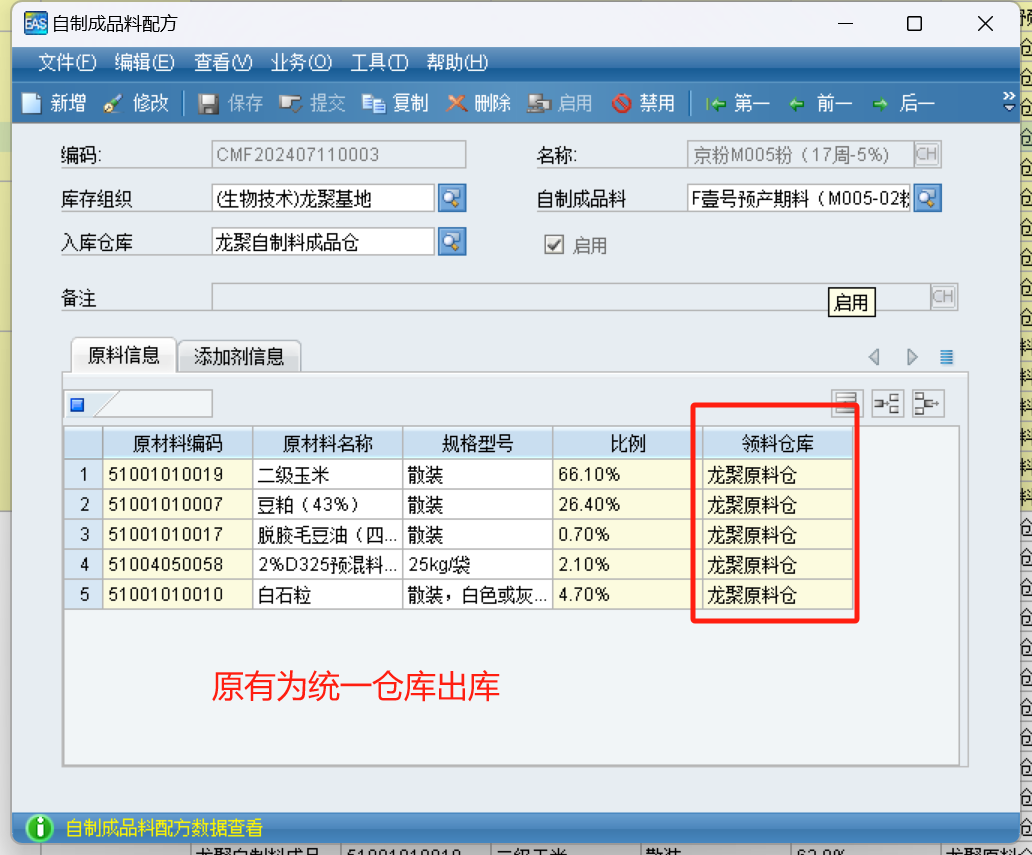Open 自制成品料 lookup selector
The height and width of the screenshot is (855, 1032).
928,198
